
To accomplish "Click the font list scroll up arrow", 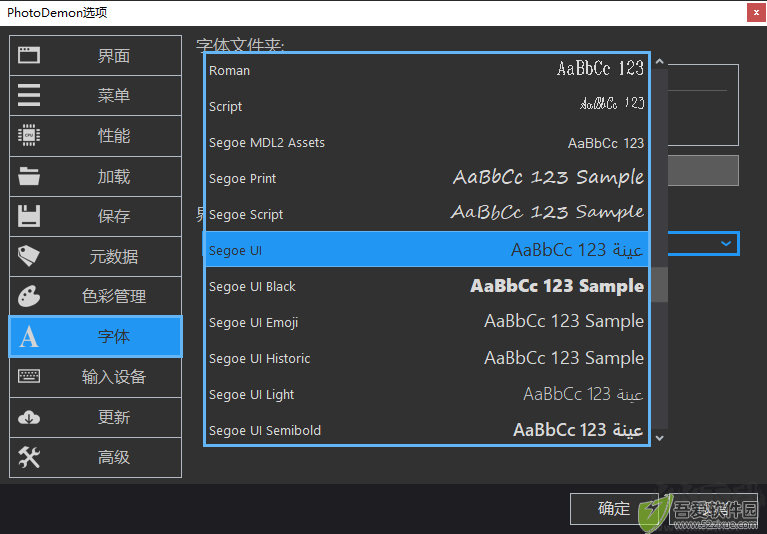I will click(659, 62).
